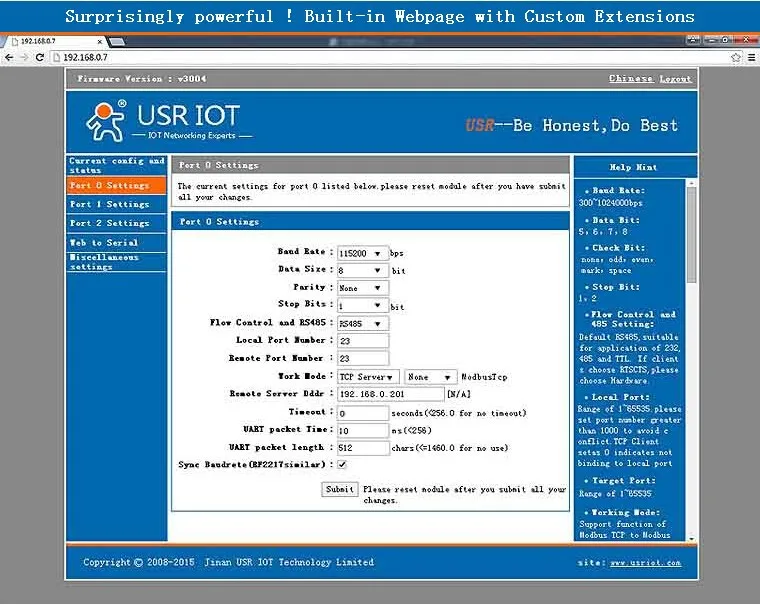Open the Baud Rate 115200 dropdown
The height and width of the screenshot is (605, 760).
(363, 253)
